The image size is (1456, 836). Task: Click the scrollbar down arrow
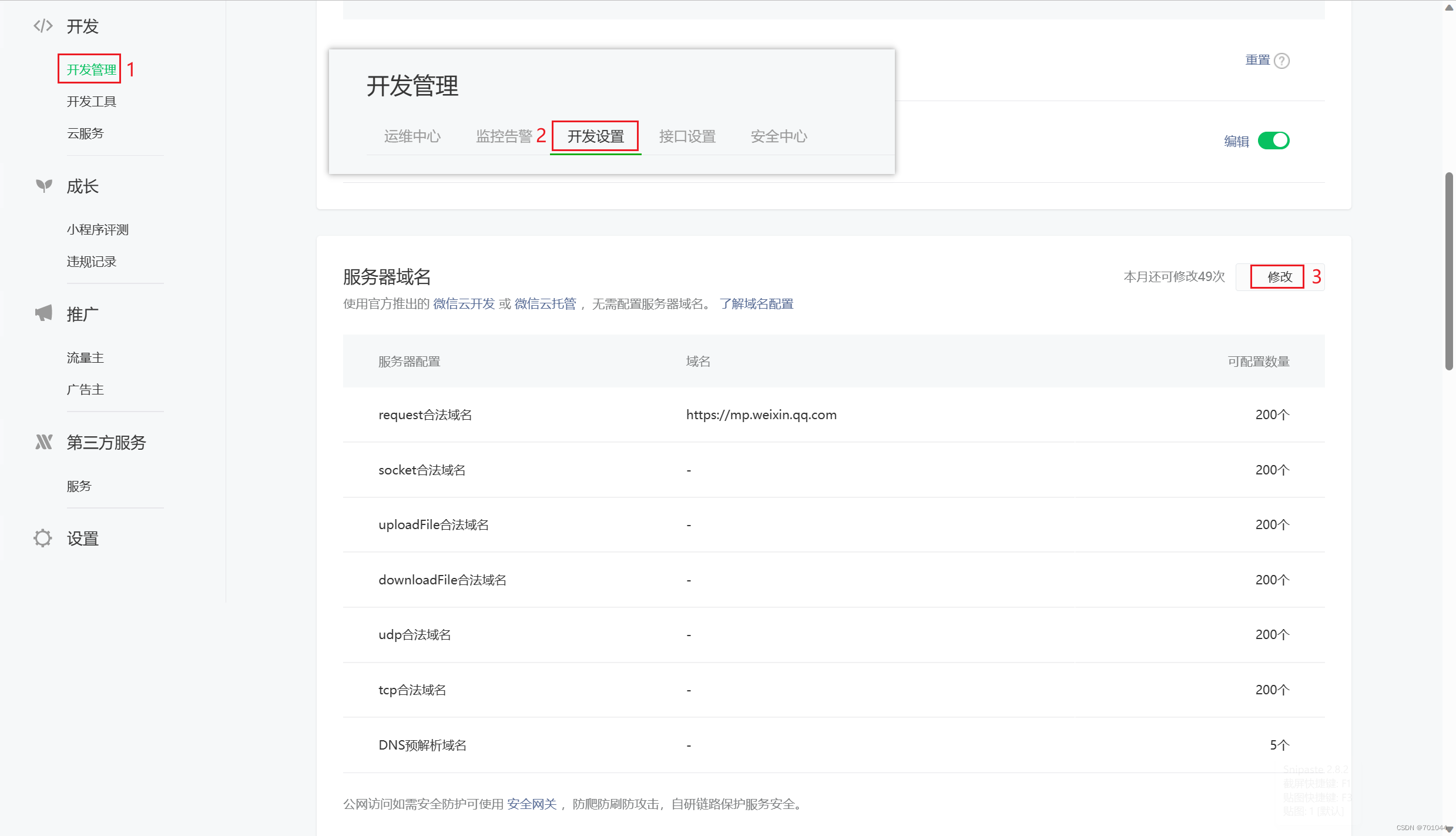1449,829
